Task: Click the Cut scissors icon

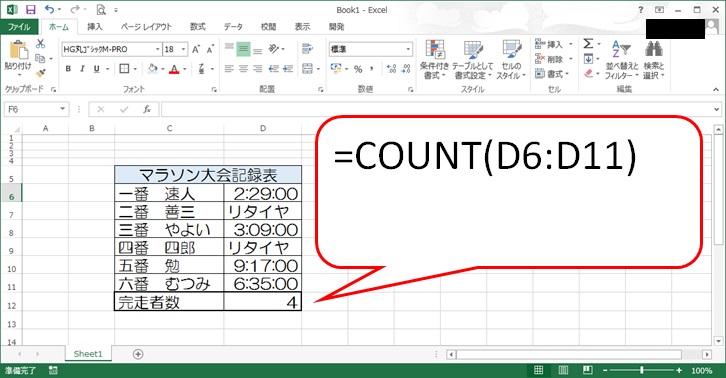Action: pyautogui.click(x=40, y=44)
